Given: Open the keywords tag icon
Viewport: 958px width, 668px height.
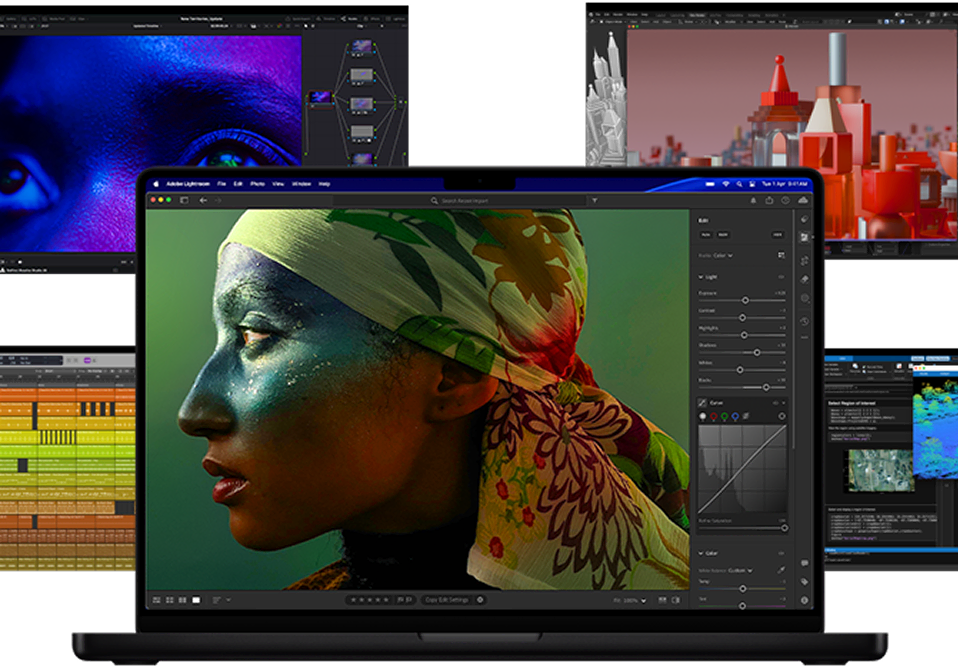Looking at the screenshot, I should coord(804,581).
